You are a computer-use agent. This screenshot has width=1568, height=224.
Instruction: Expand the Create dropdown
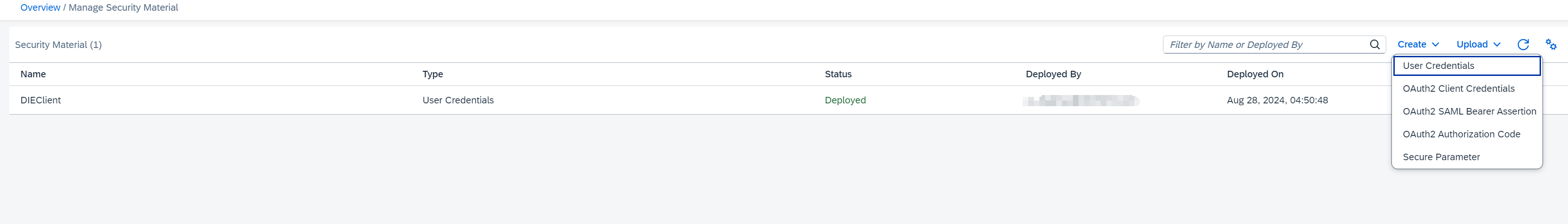1418,44
